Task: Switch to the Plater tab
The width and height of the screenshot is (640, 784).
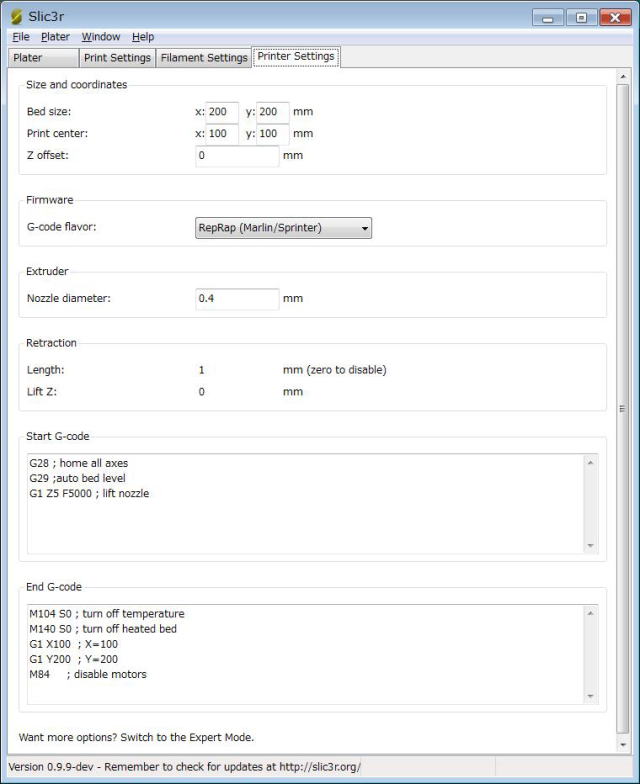Action: pyautogui.click(x=43, y=58)
